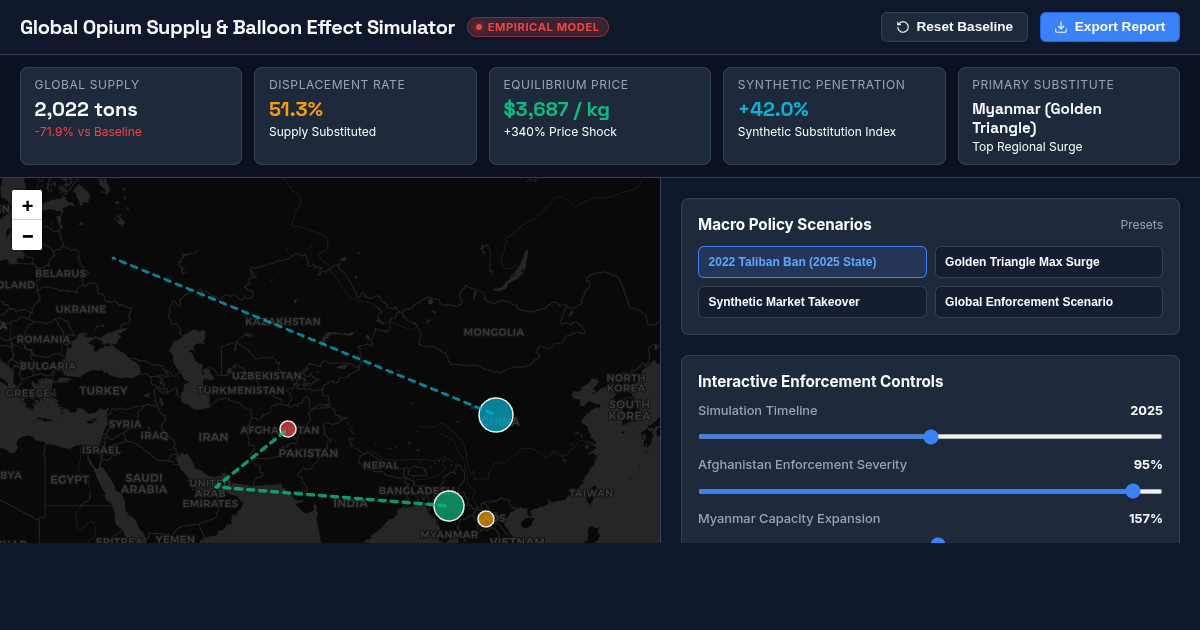Viewport: 1200px width, 630px height.
Task: Click the reset arrow icon in Reset Baseline
Action: [903, 27]
